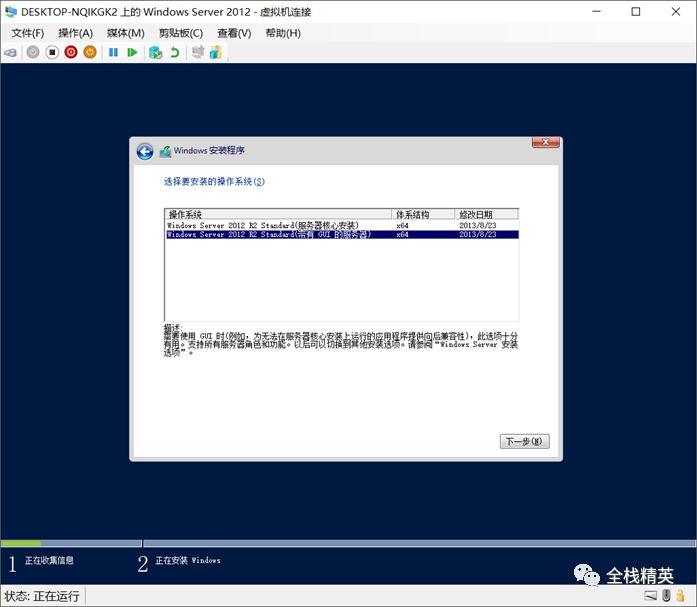Screen dimensions: 697x607
Task: Click the 下一步(N) button
Action: [525, 441]
